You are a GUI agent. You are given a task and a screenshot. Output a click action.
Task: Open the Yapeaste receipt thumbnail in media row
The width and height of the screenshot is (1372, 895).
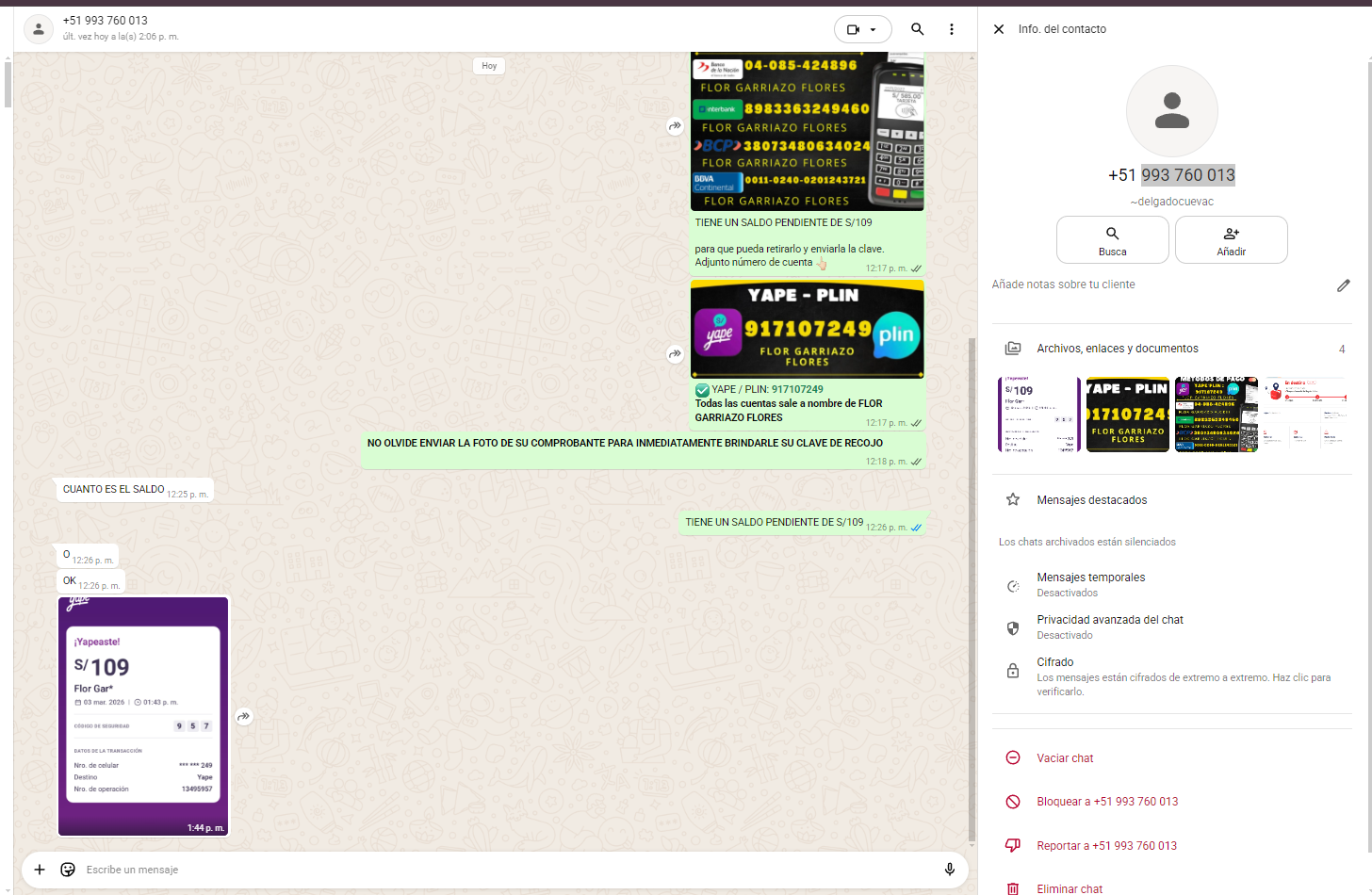pyautogui.click(x=1039, y=415)
